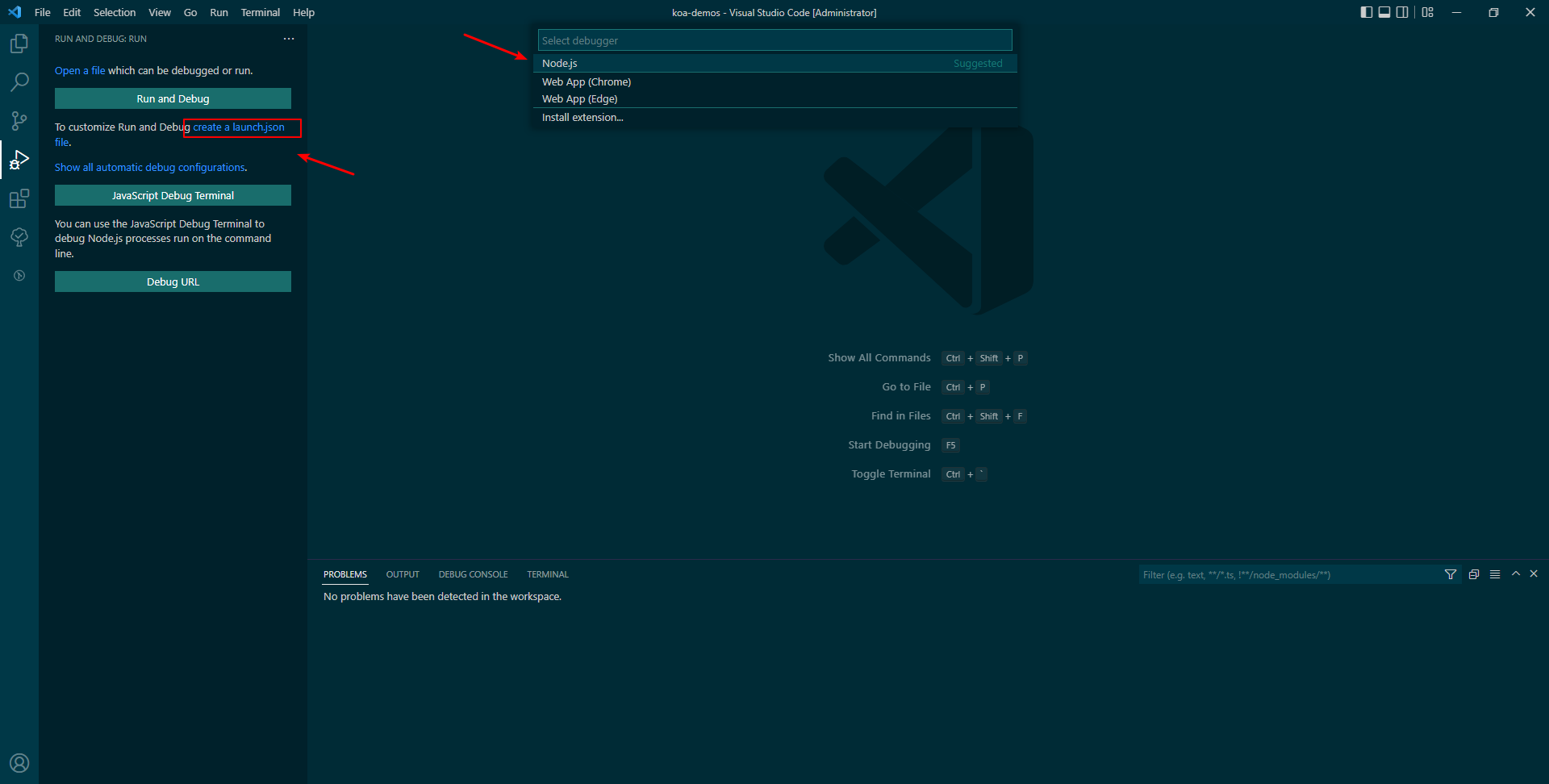Viewport: 1549px width, 784px height.
Task: Collapse all problems icon
Action: point(1474,574)
